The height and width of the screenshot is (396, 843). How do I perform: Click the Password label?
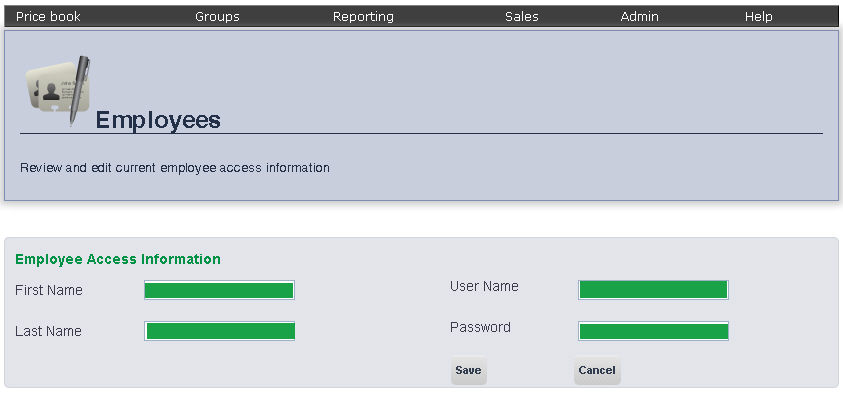[x=480, y=327]
